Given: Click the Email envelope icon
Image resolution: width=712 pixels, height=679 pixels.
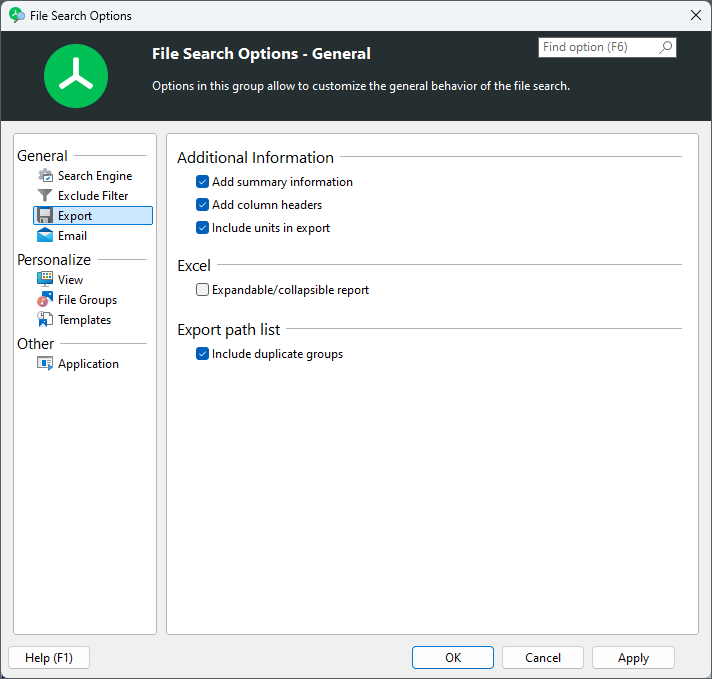Looking at the screenshot, I should point(45,236).
